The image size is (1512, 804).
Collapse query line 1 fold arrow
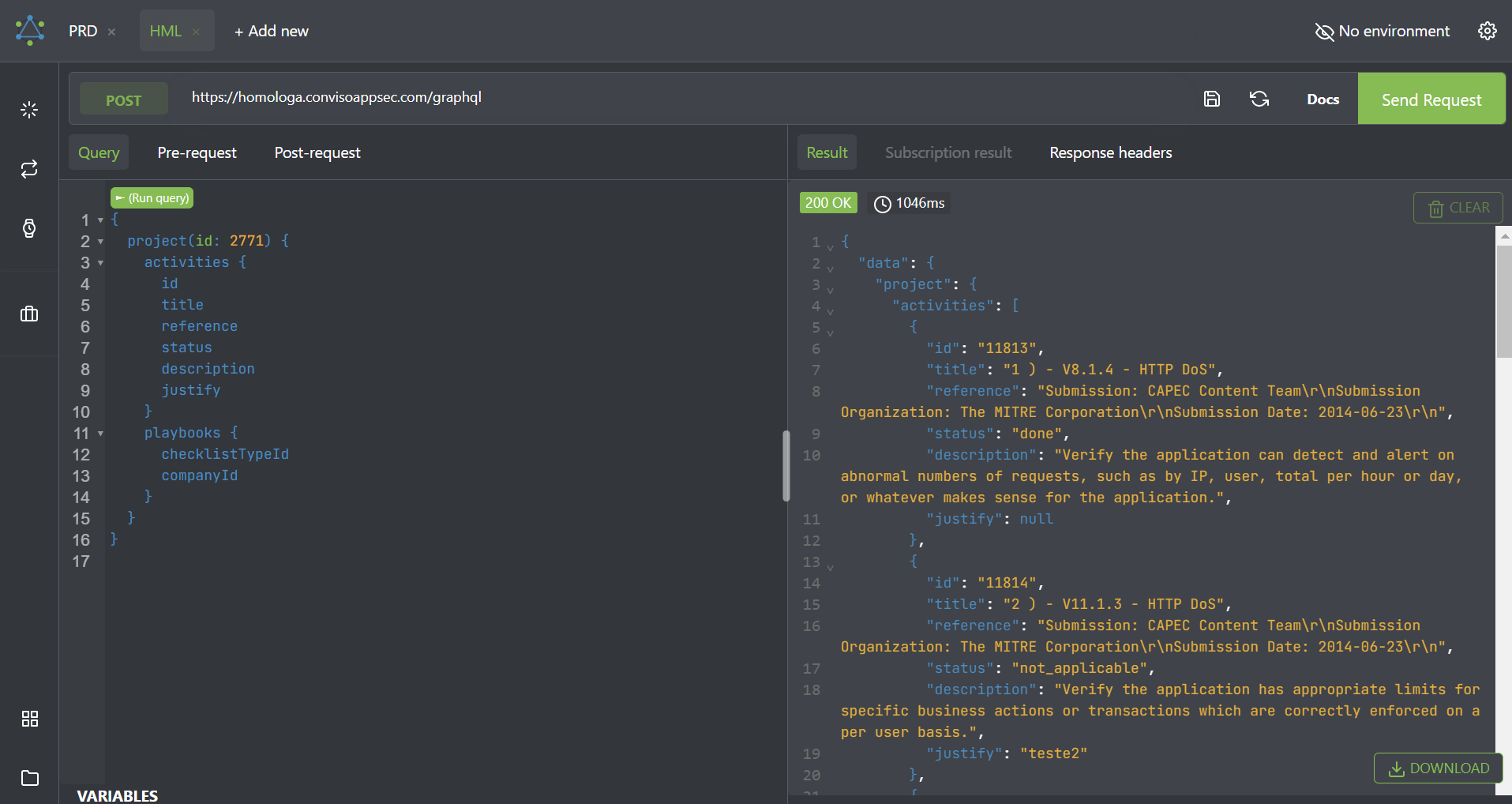click(x=100, y=220)
